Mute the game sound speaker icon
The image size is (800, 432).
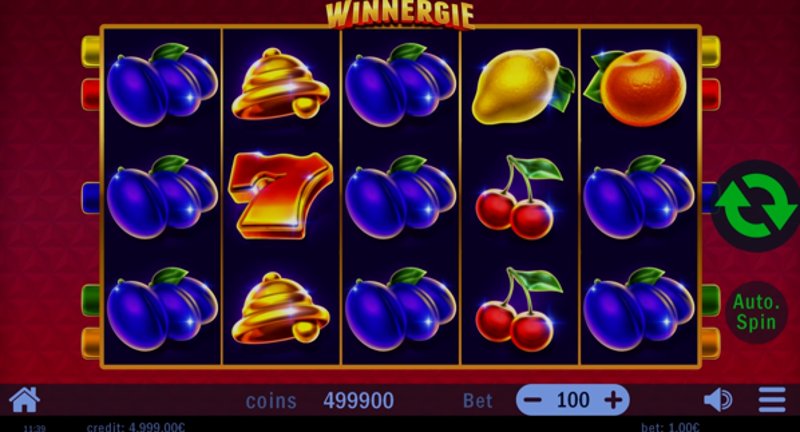point(718,400)
